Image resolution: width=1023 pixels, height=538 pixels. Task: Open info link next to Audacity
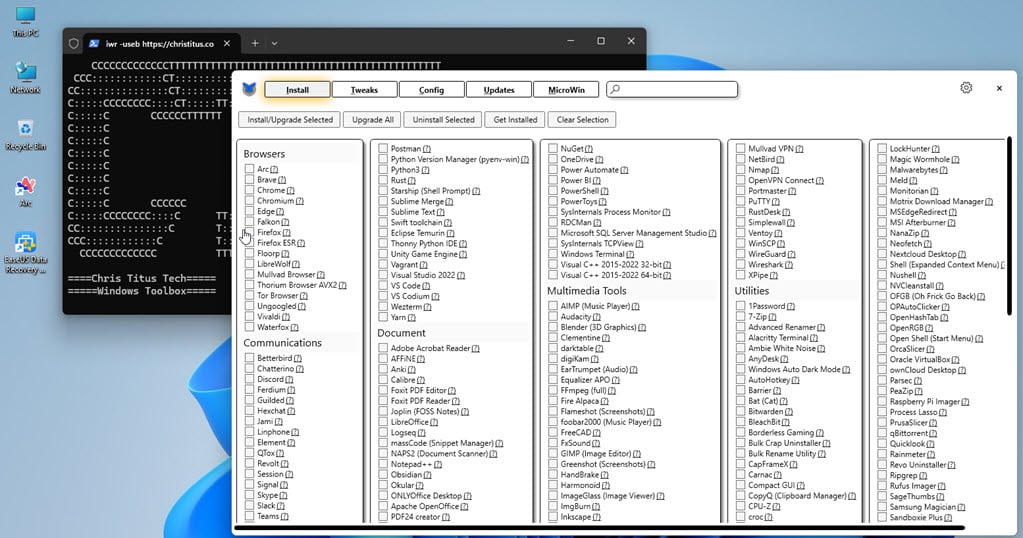(597, 317)
